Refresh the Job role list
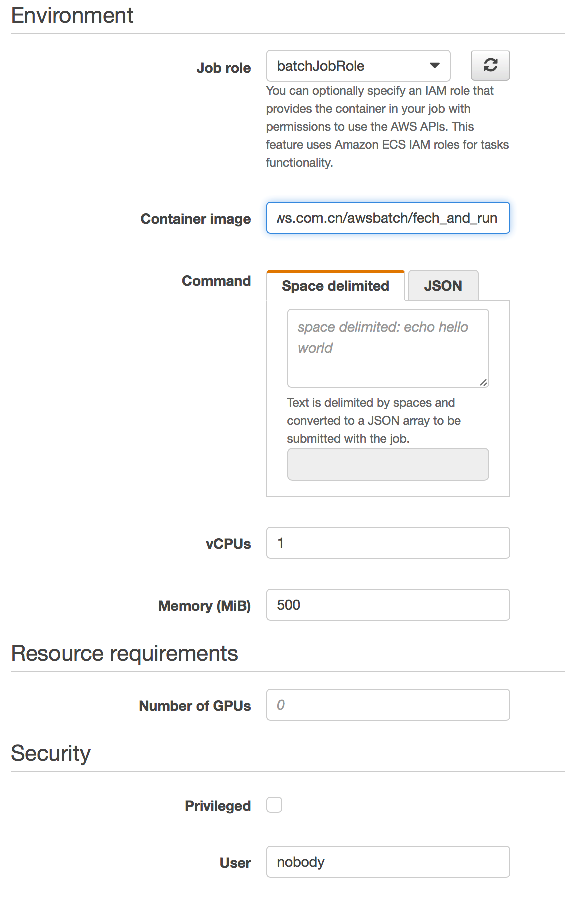The image size is (565, 902). point(490,65)
